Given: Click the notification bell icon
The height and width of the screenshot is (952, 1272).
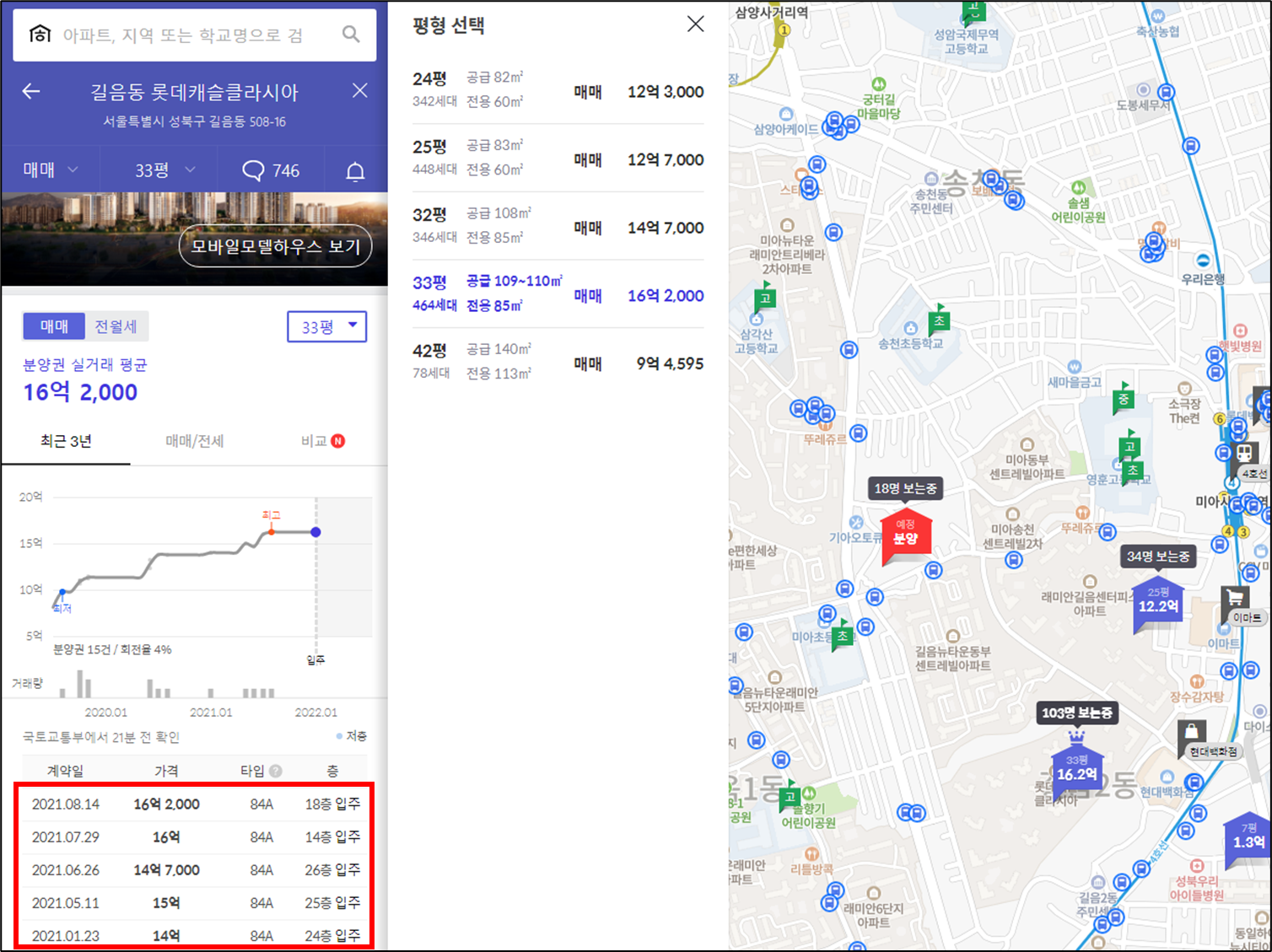Looking at the screenshot, I should click(355, 171).
